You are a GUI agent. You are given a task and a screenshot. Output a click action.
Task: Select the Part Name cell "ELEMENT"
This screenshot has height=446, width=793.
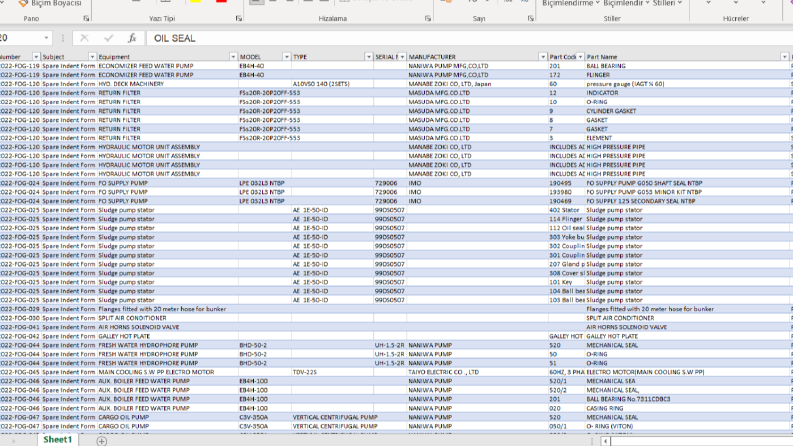click(687, 138)
